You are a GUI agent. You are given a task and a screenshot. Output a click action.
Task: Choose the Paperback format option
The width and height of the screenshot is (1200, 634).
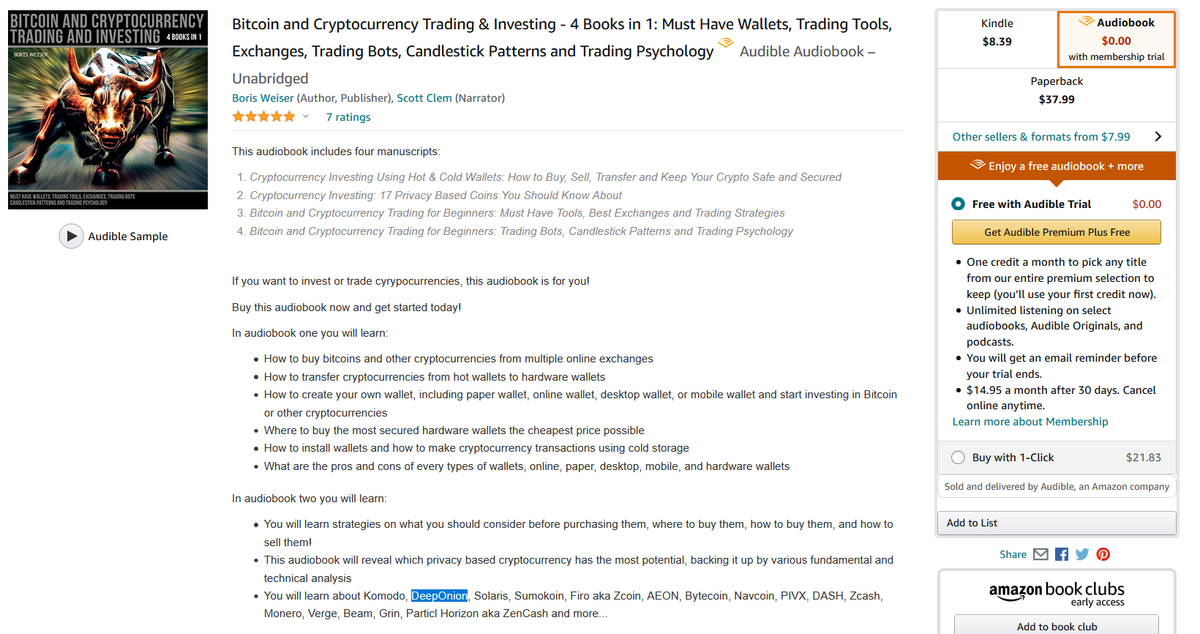click(1057, 90)
